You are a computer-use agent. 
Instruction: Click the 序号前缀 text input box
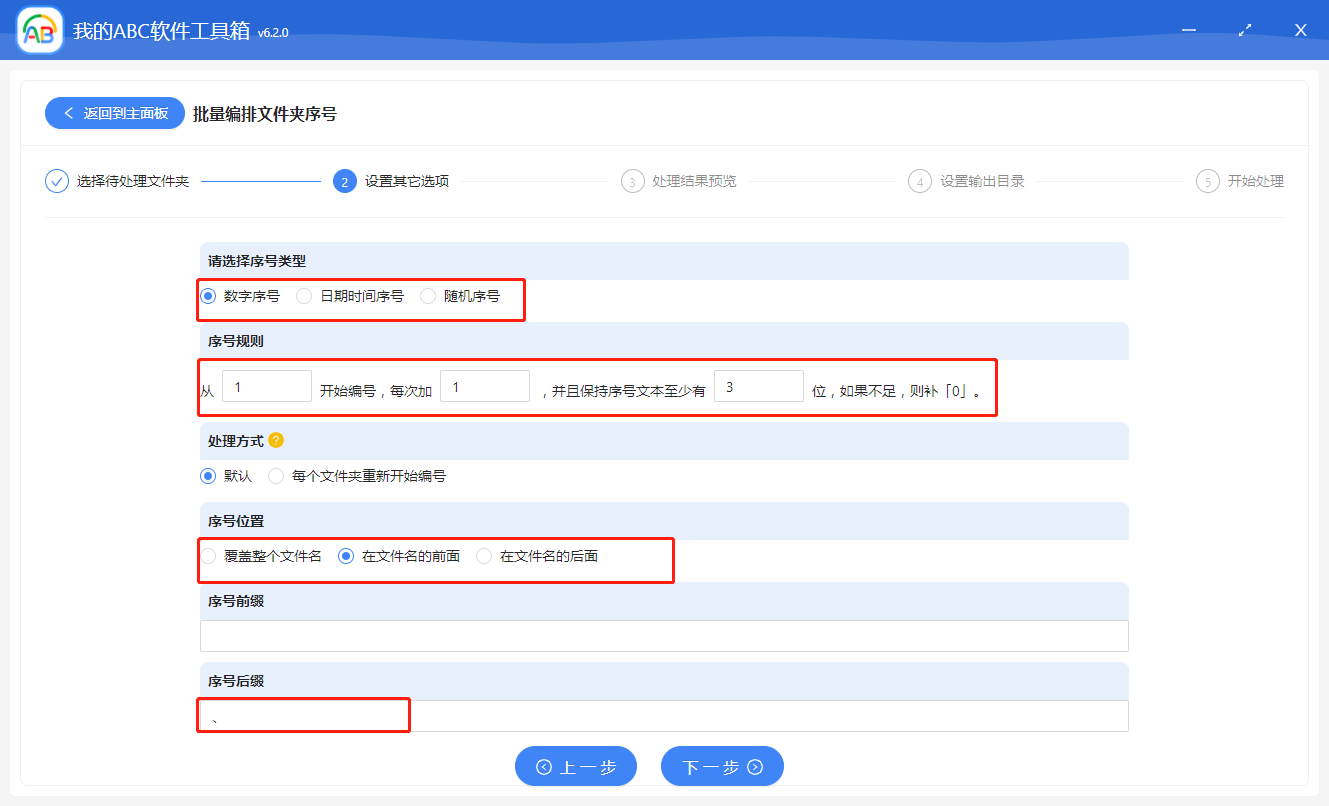tap(663, 635)
